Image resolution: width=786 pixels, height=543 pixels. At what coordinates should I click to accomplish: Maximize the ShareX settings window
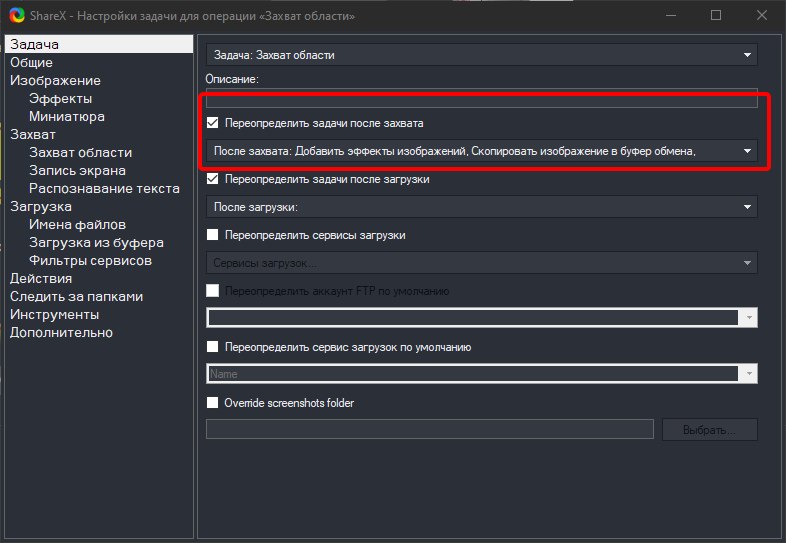[716, 16]
